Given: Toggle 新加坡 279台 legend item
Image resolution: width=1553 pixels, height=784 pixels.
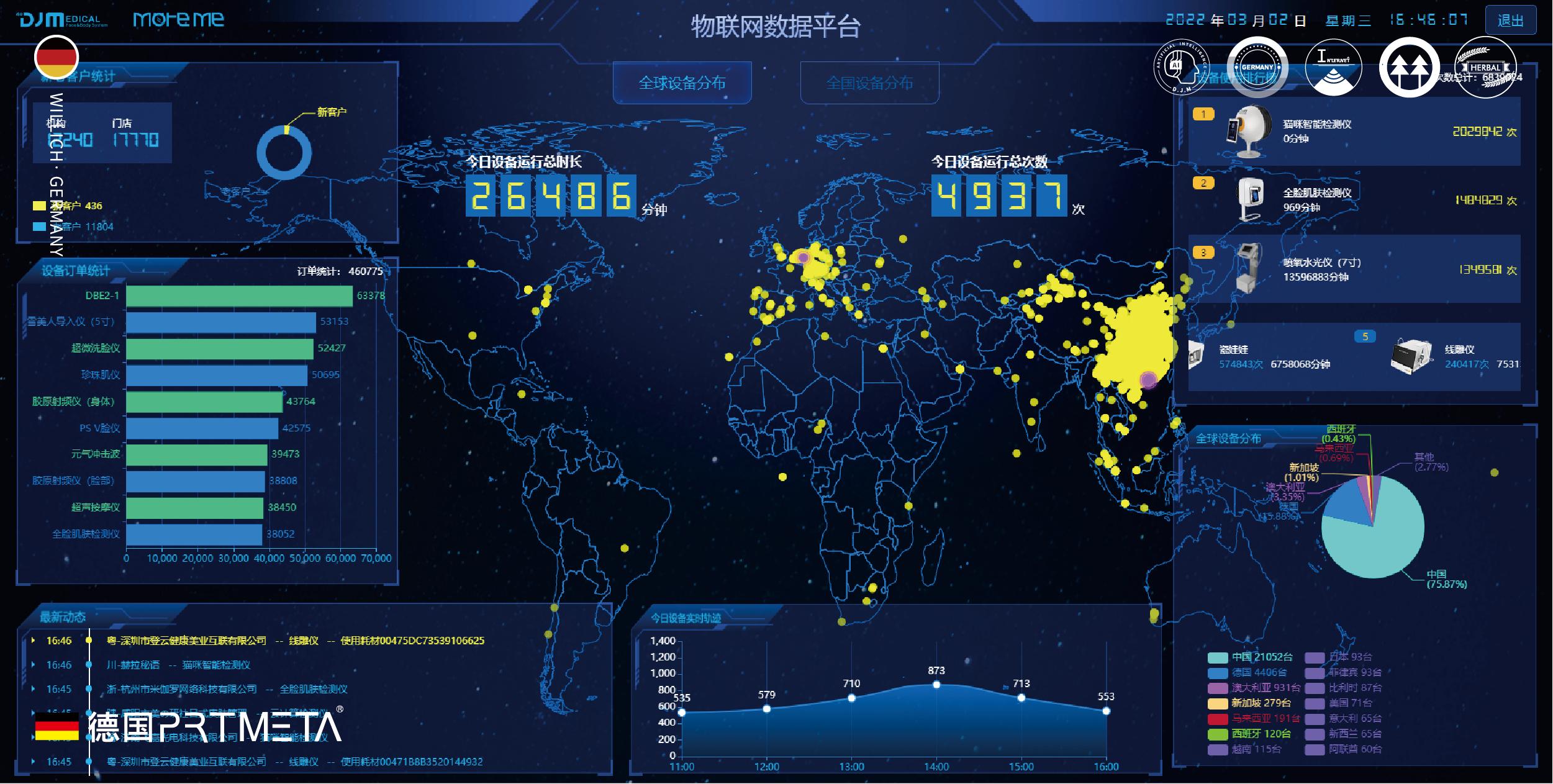Looking at the screenshot, I should (x=1250, y=703).
